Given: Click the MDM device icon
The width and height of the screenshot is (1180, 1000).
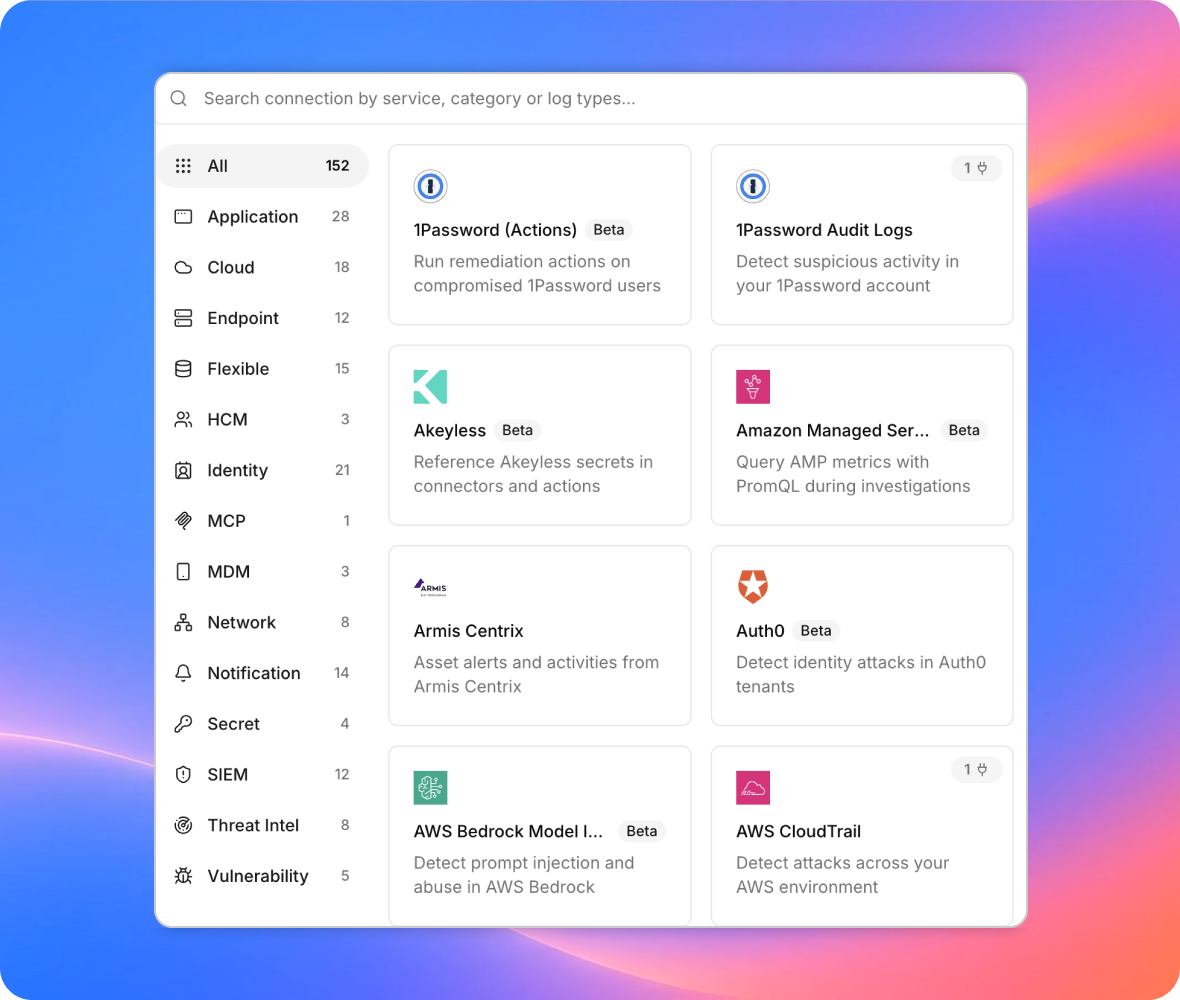Looking at the screenshot, I should tap(183, 572).
